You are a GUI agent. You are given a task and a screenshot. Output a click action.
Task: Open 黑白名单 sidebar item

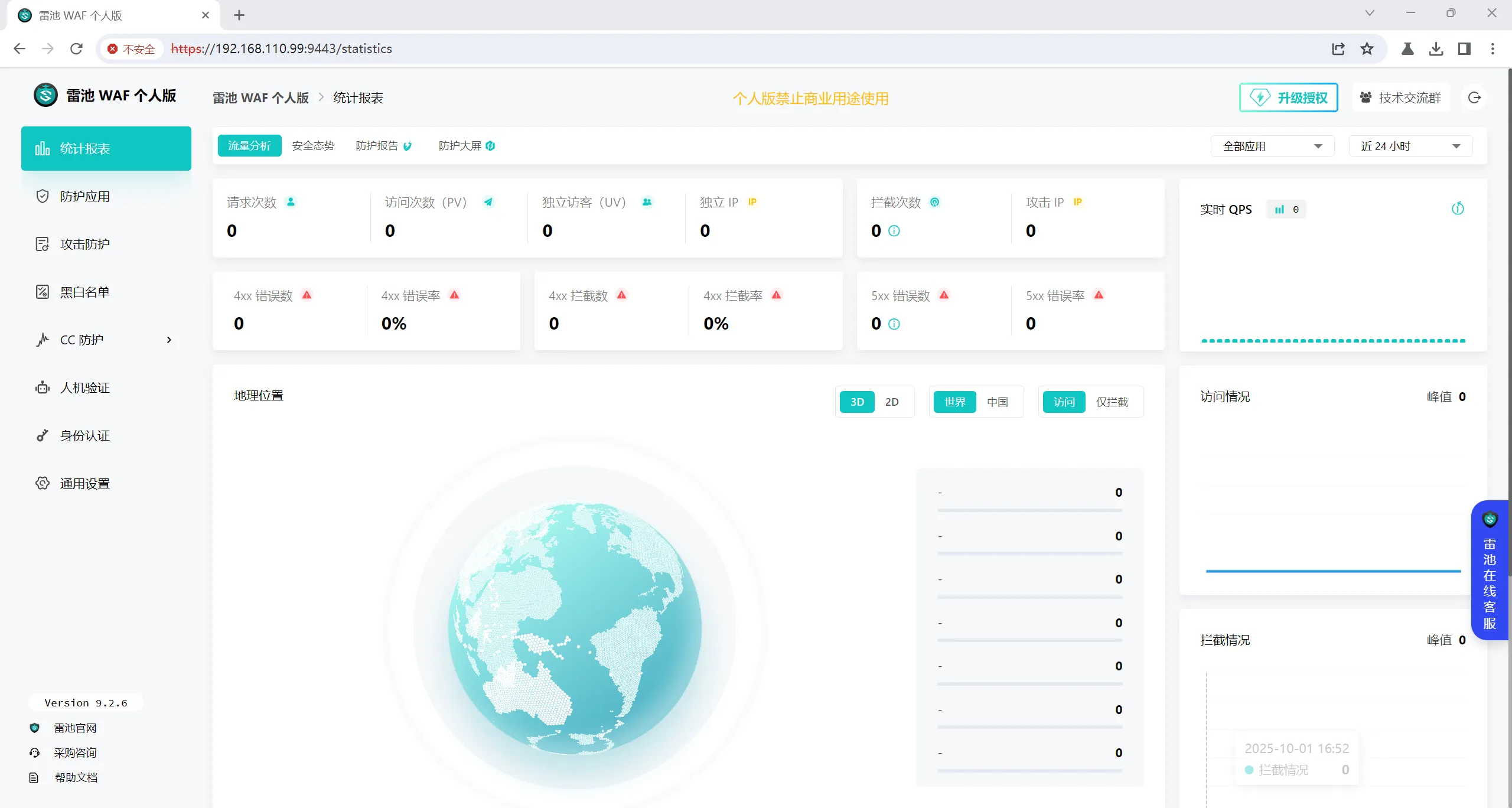pos(85,292)
